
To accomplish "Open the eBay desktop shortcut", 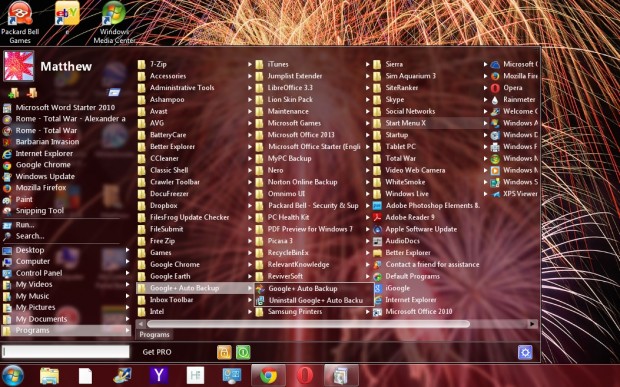I will tap(66, 18).
